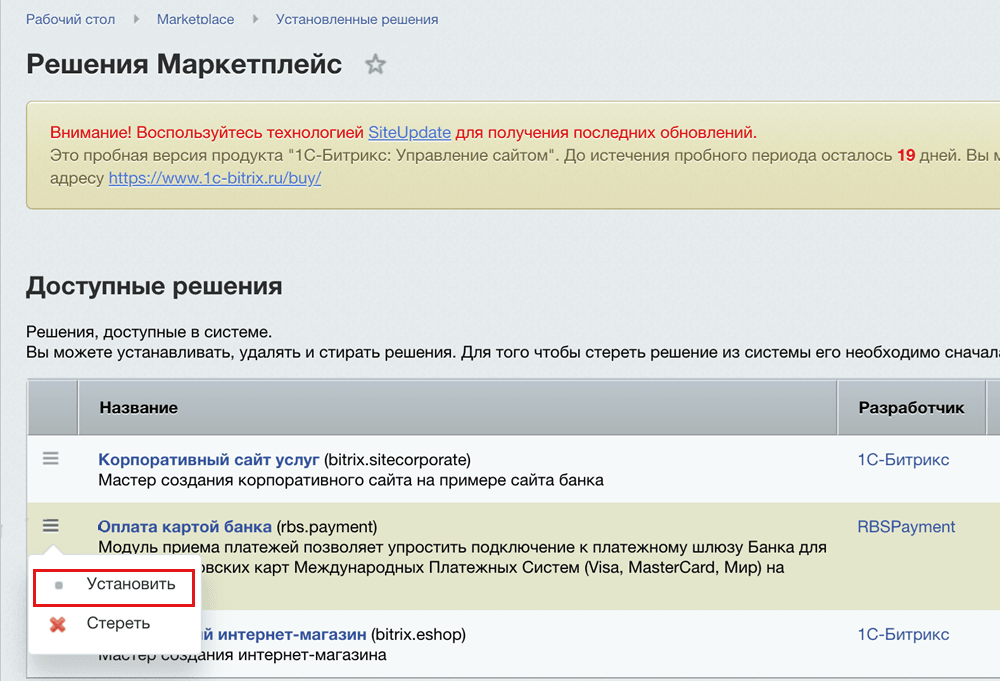Open actions menu for Корпоративный сайт услуг row
The width and height of the screenshot is (1000, 681).
(x=51, y=459)
